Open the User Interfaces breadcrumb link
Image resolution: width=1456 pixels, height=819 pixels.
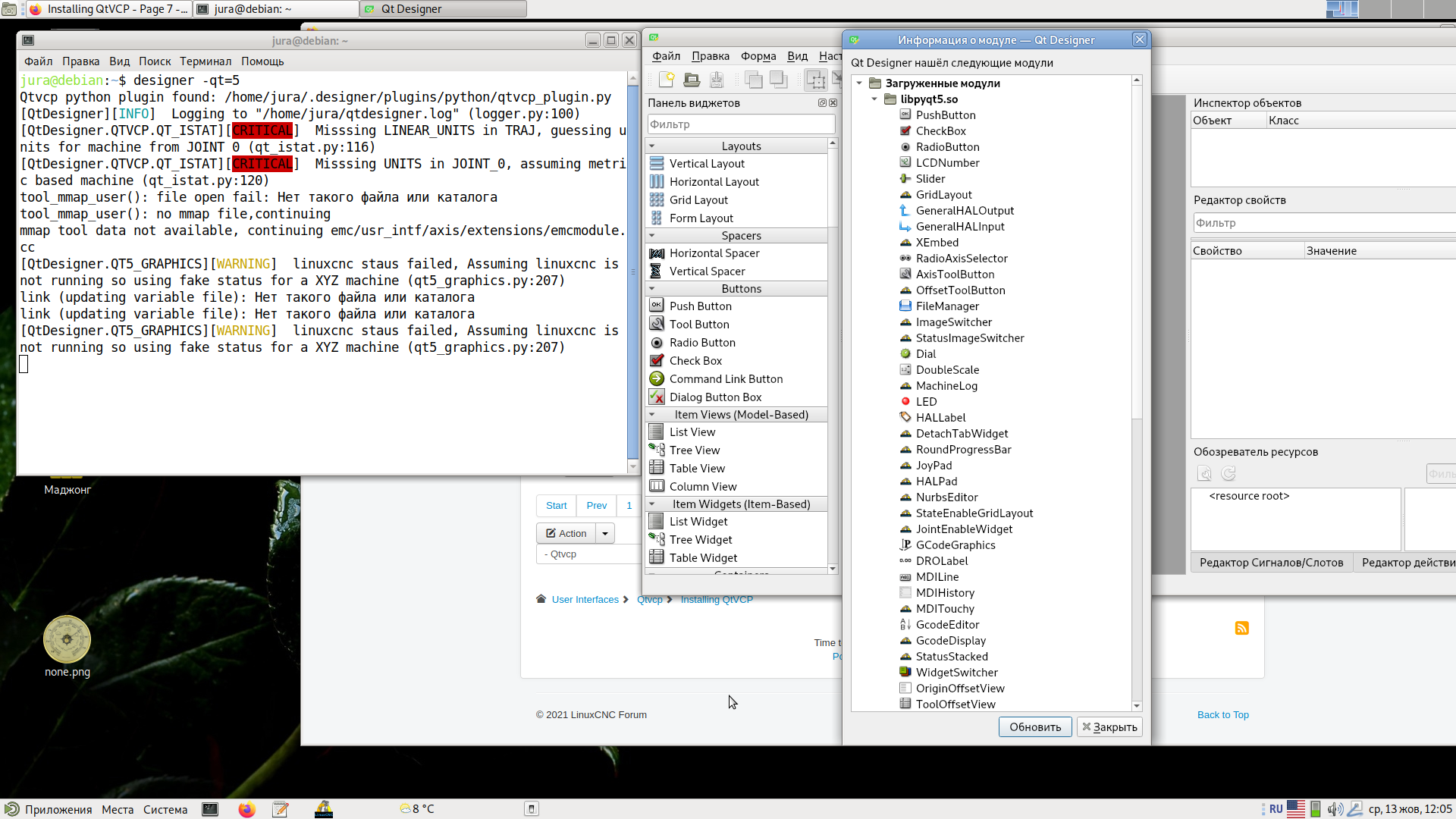click(585, 600)
